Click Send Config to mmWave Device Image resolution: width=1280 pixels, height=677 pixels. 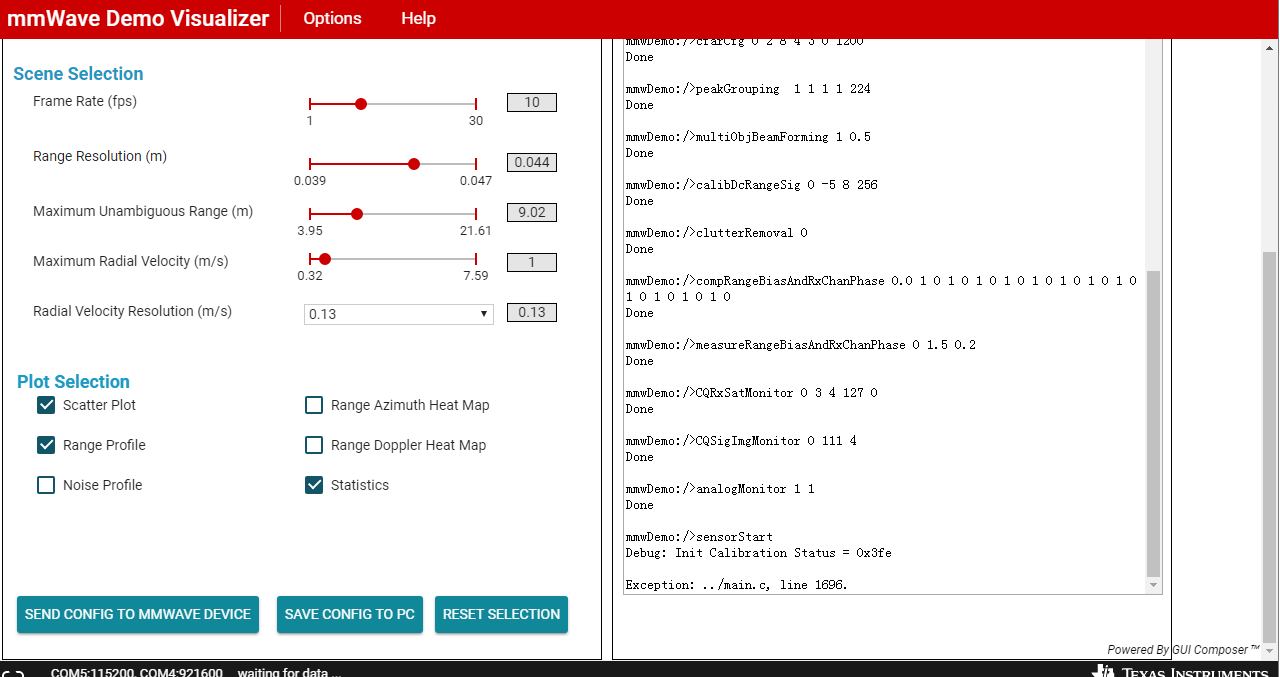[138, 614]
